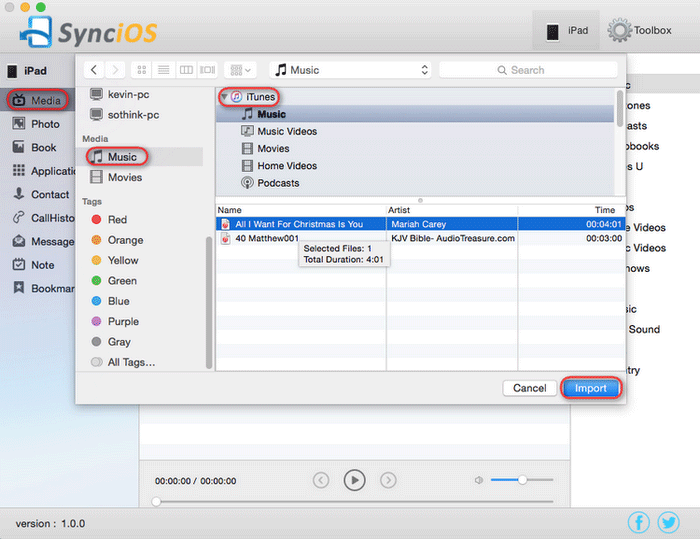This screenshot has width=700, height=539.
Task: Switch dialog to icon view
Action: (142, 70)
